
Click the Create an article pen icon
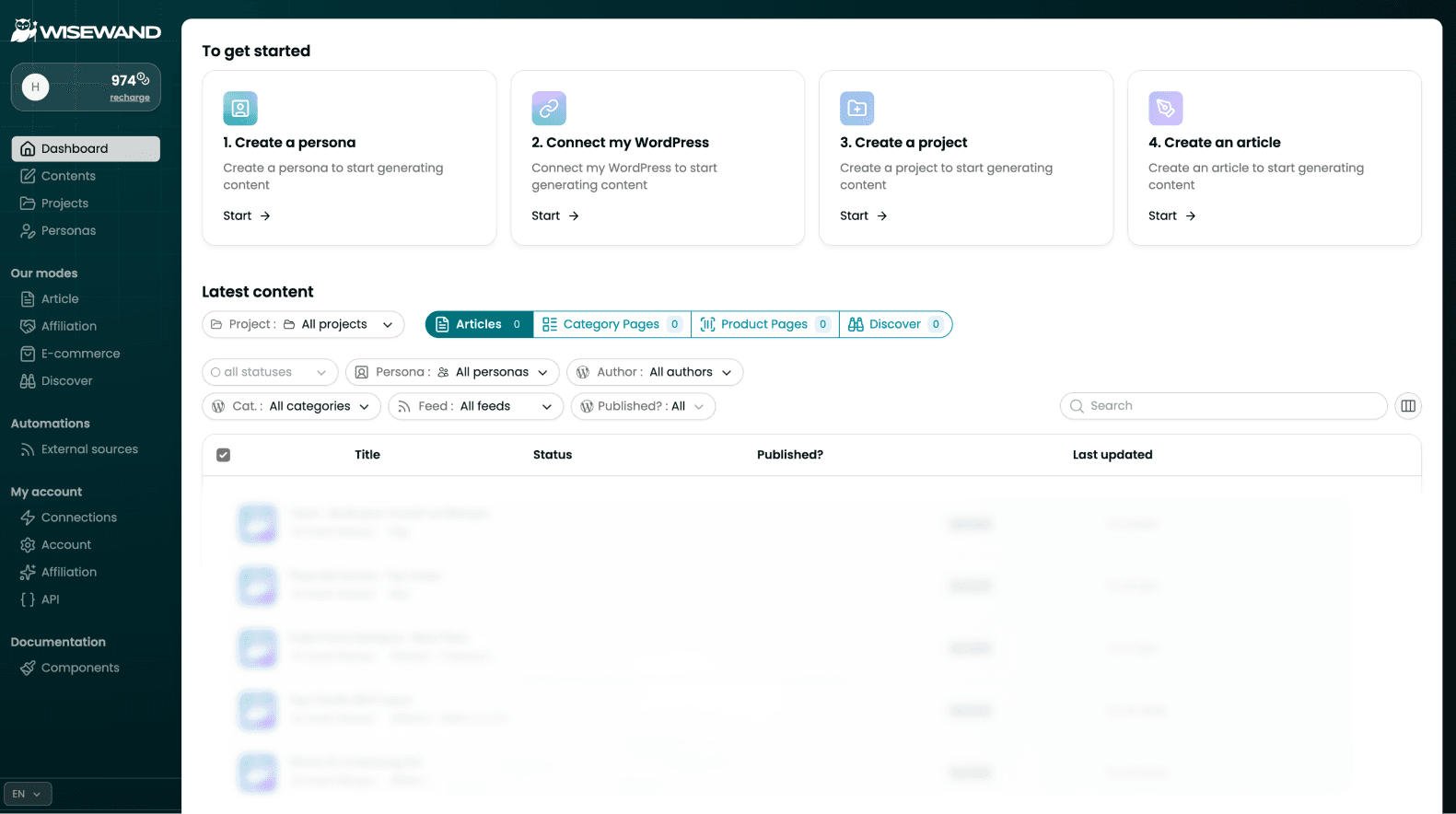(1165, 109)
